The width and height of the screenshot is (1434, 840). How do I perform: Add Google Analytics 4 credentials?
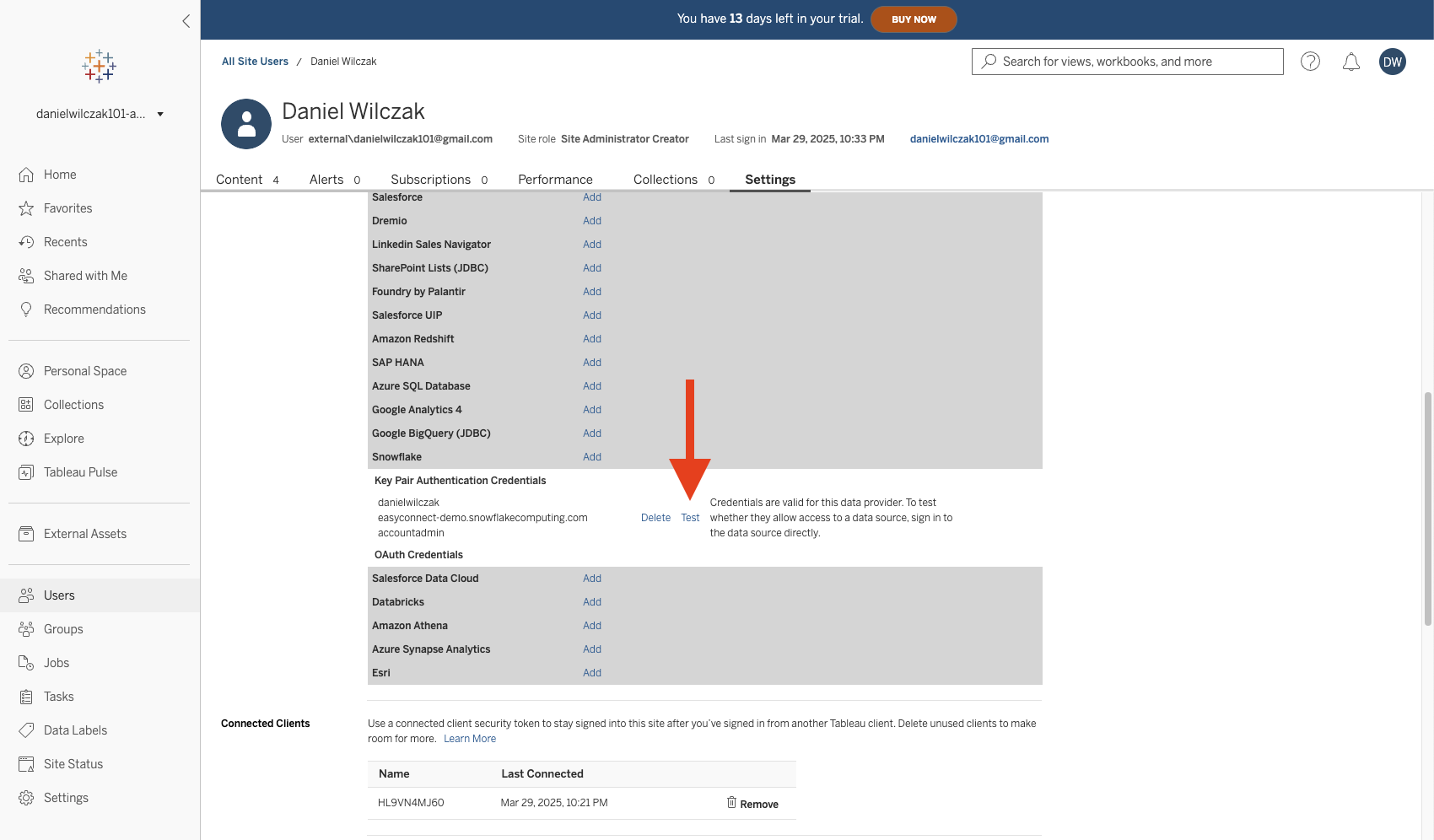(592, 410)
